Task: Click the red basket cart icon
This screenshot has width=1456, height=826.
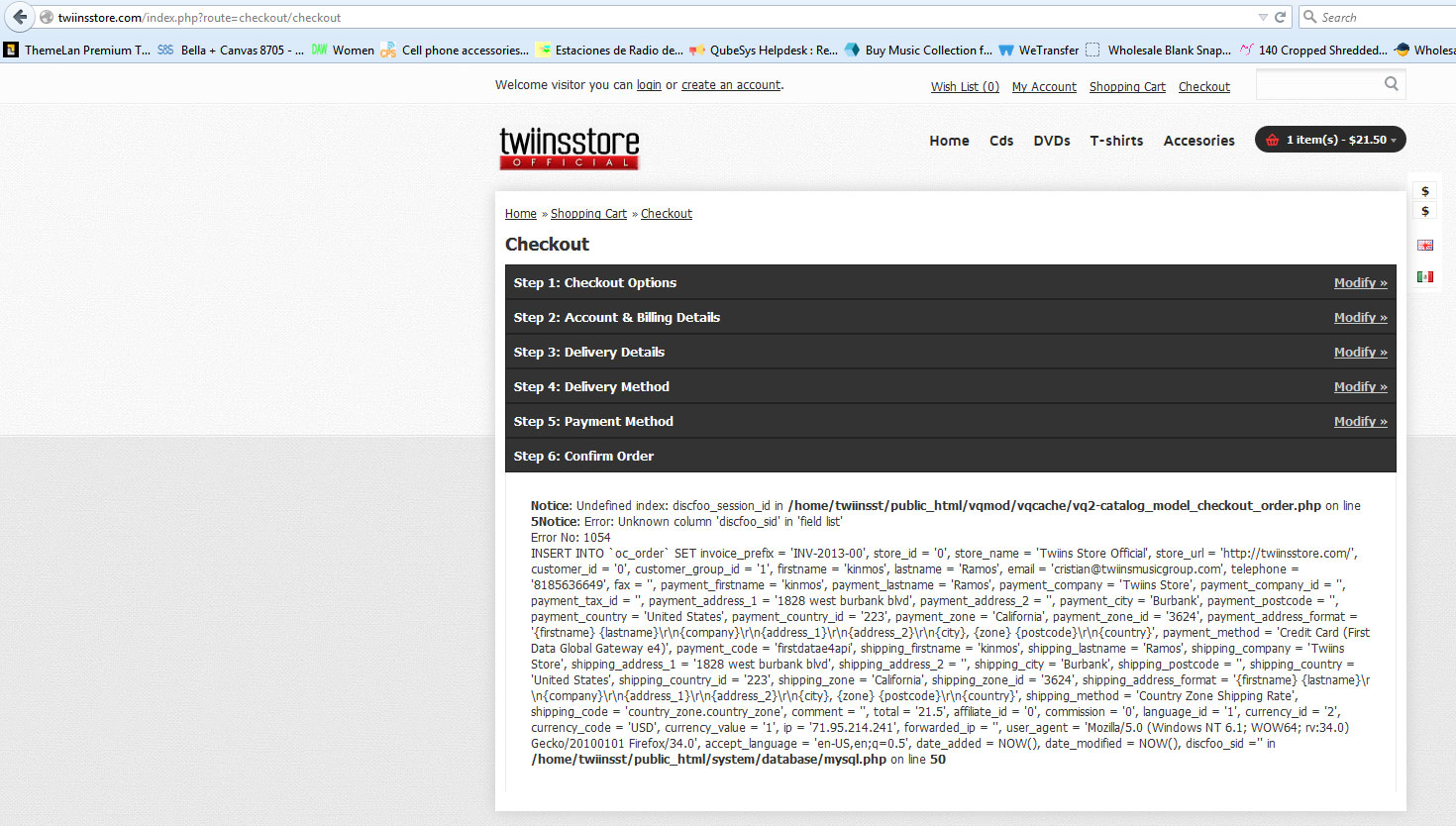Action: pos(1272,140)
